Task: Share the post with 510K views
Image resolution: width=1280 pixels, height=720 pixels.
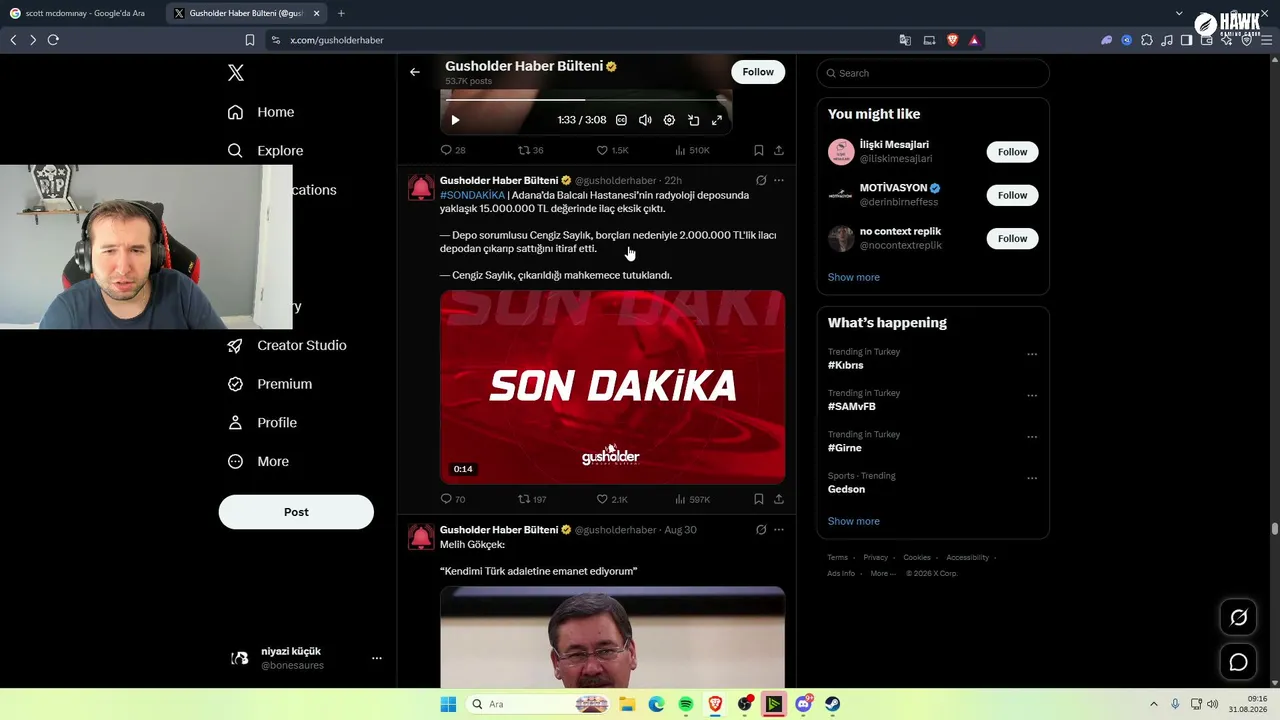Action: (779, 150)
